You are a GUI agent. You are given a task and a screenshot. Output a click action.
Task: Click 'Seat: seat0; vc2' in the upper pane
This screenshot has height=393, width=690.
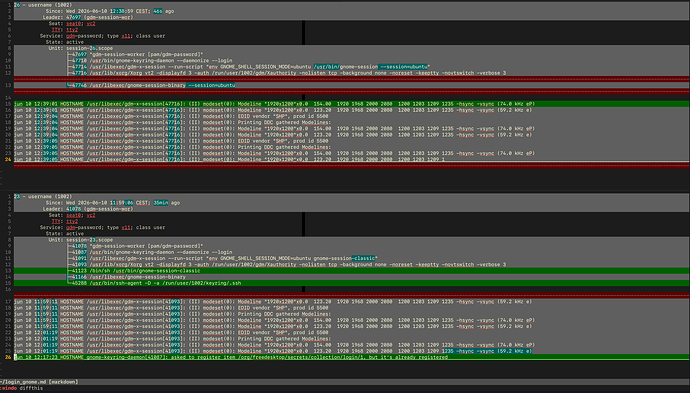(72, 23)
